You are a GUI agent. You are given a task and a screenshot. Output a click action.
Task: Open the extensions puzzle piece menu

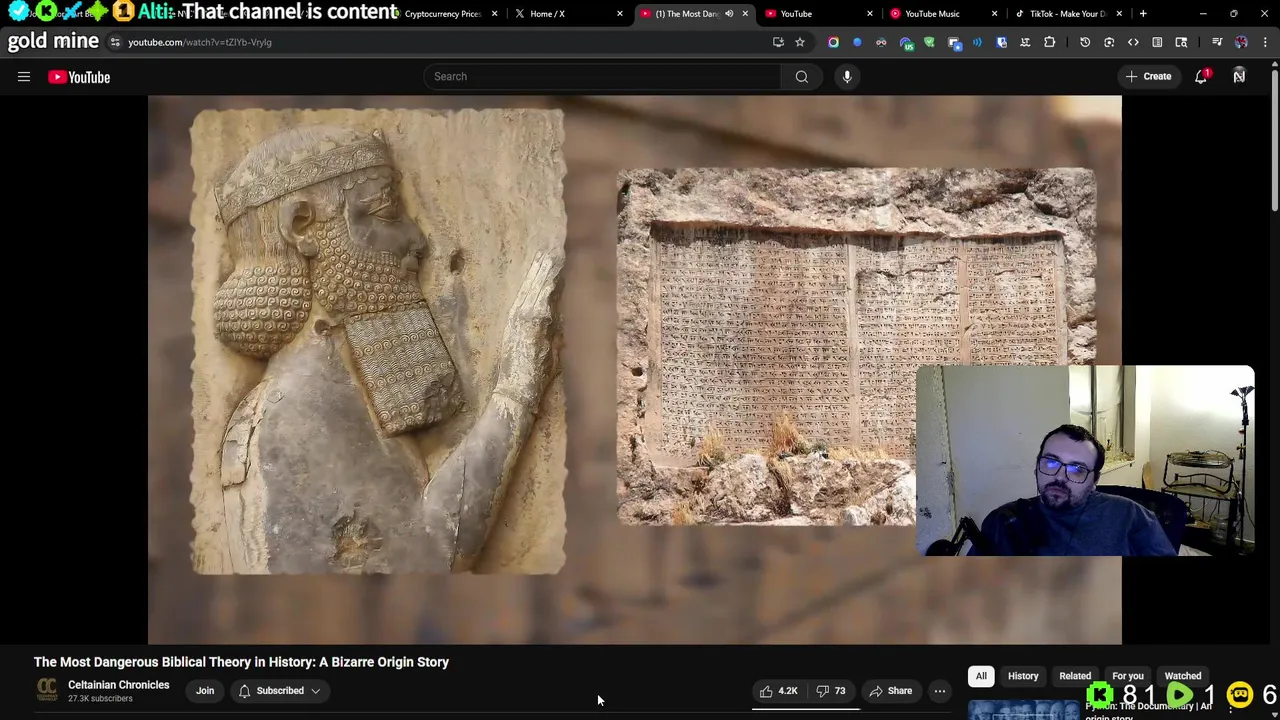1049,42
